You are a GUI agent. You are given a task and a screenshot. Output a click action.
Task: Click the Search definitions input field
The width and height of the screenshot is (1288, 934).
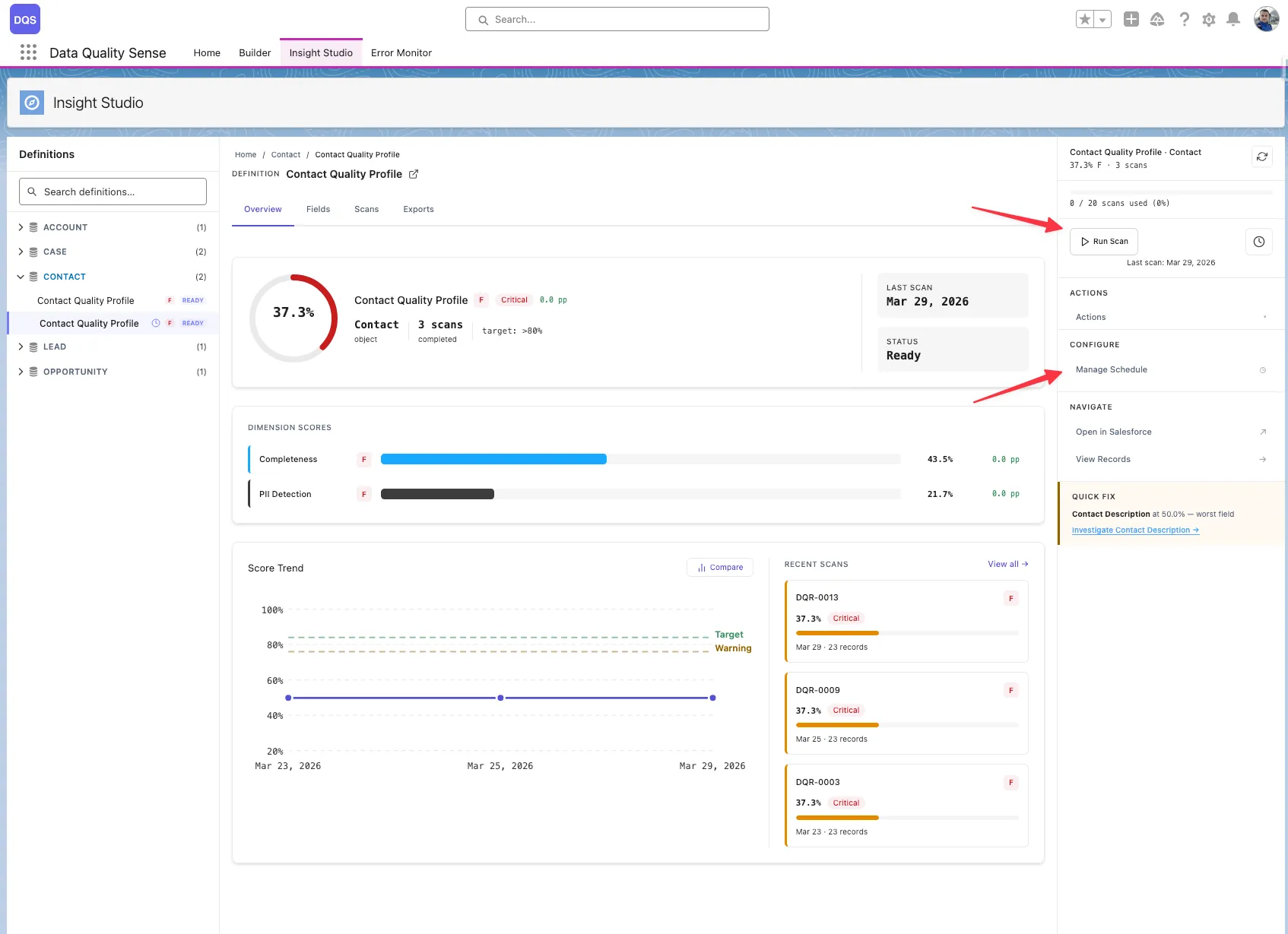pyautogui.click(x=113, y=192)
